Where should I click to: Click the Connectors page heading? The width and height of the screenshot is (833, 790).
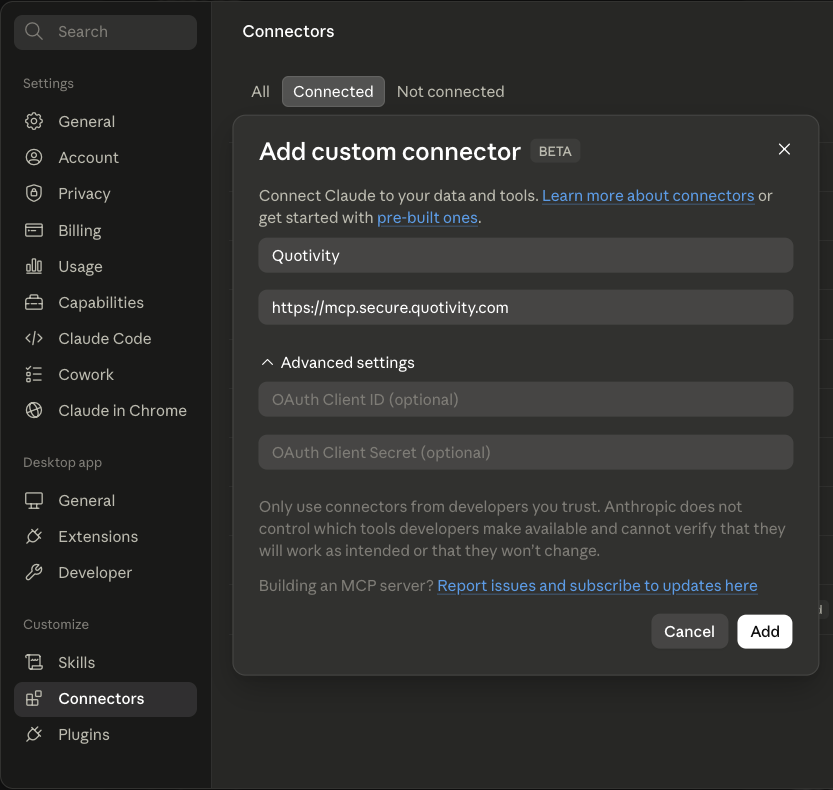(288, 31)
